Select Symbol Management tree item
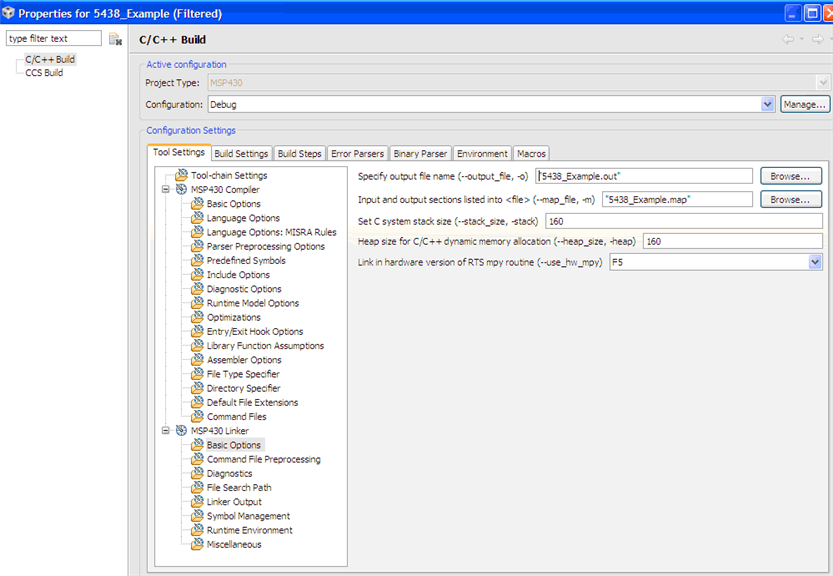This screenshot has height=576, width=833. point(248,515)
